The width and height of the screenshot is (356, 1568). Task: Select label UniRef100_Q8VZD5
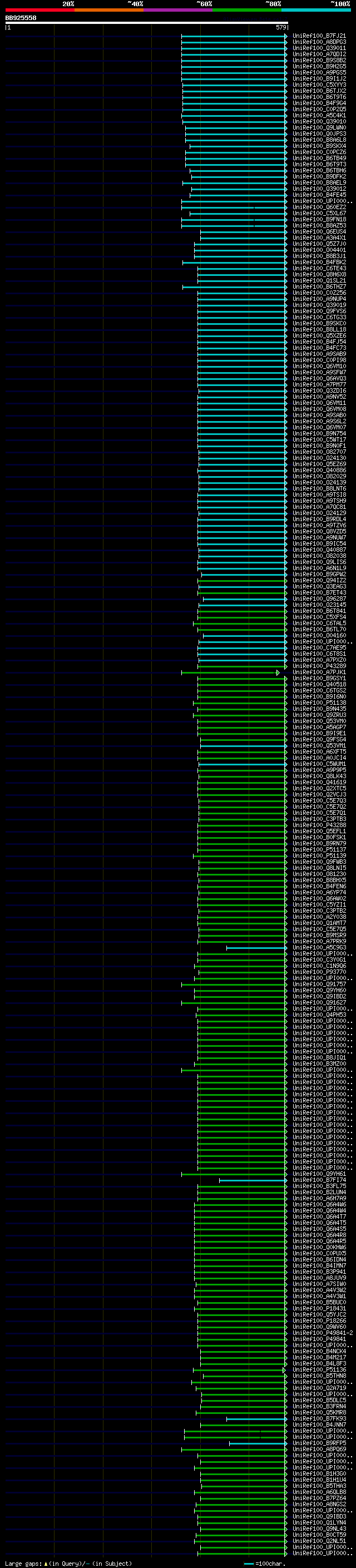[x=319, y=531]
